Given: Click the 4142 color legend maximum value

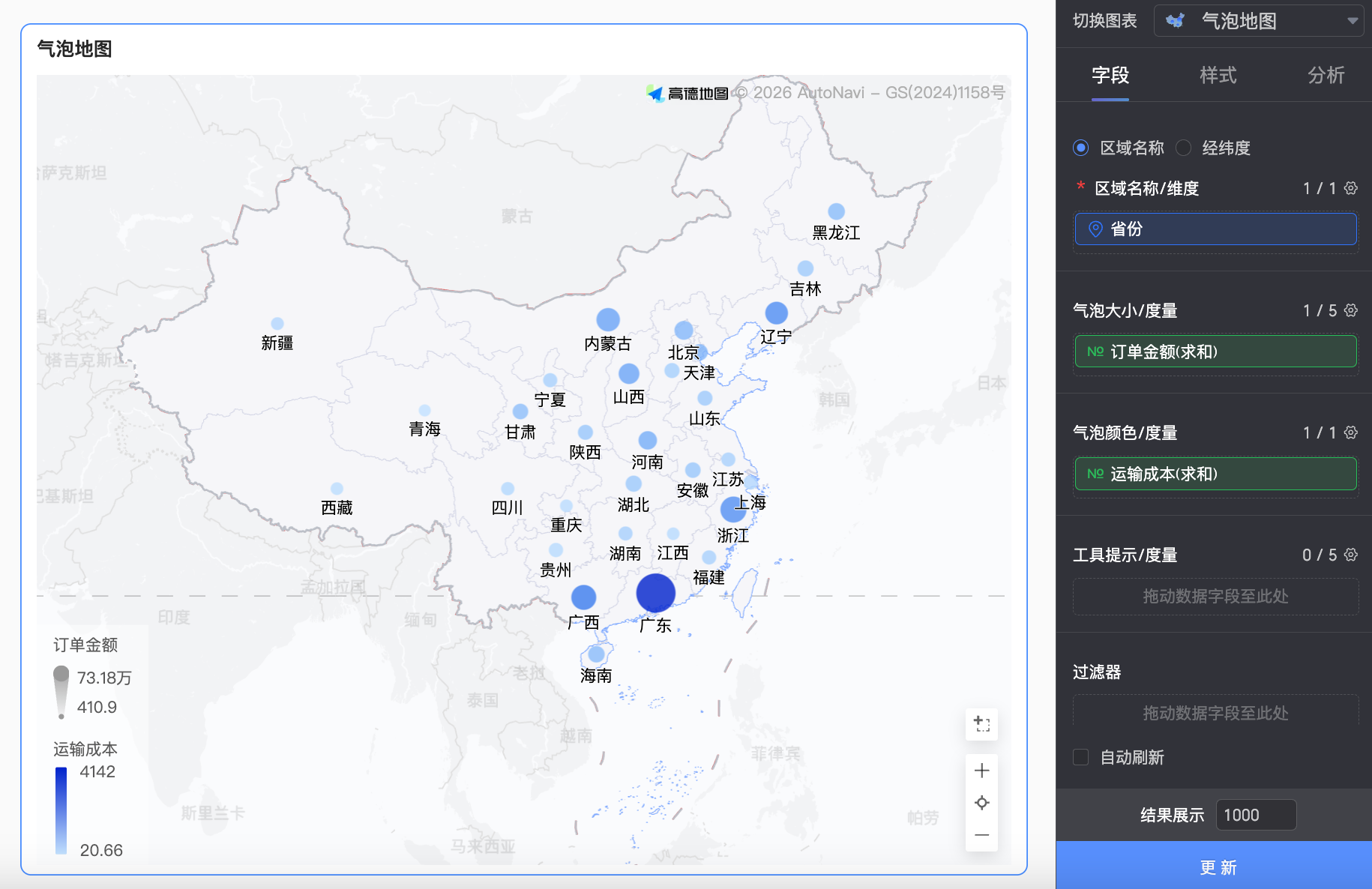Looking at the screenshot, I should pyautogui.click(x=97, y=771).
